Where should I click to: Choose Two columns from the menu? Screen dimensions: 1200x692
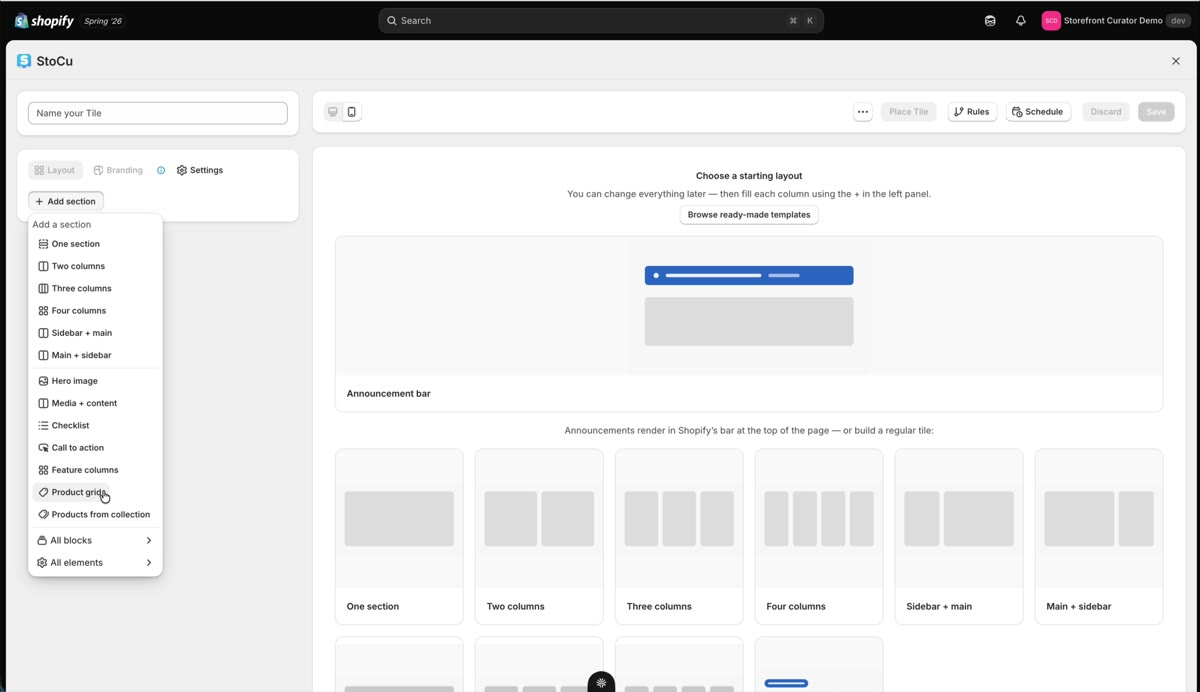tap(95, 266)
